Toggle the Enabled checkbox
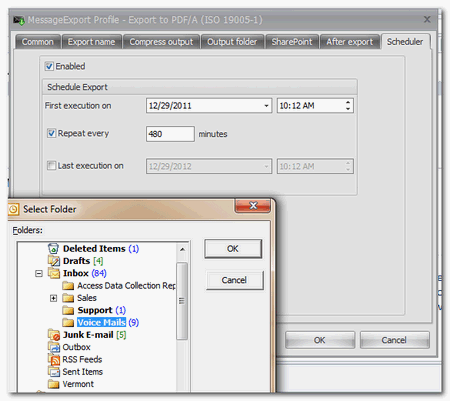The height and width of the screenshot is (401, 450). (49, 66)
